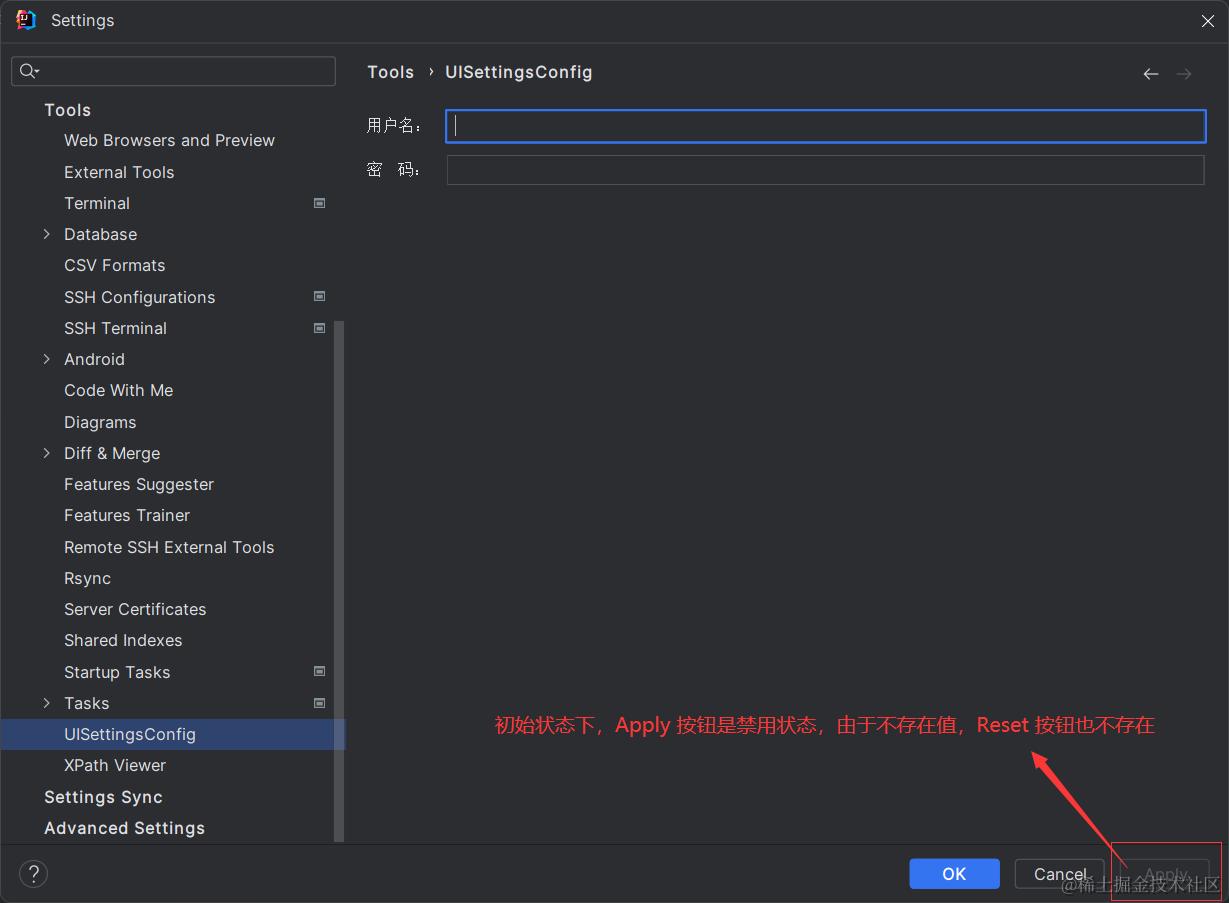Click the Cancel button
The width and height of the screenshot is (1229, 903).
pos(1060,874)
